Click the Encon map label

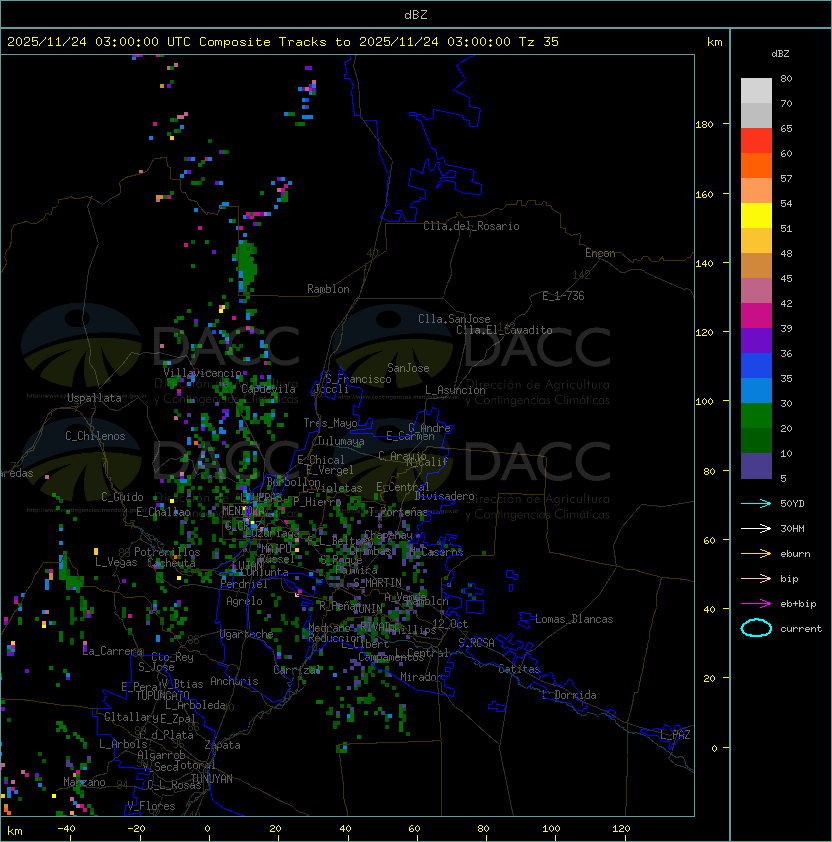coord(600,253)
